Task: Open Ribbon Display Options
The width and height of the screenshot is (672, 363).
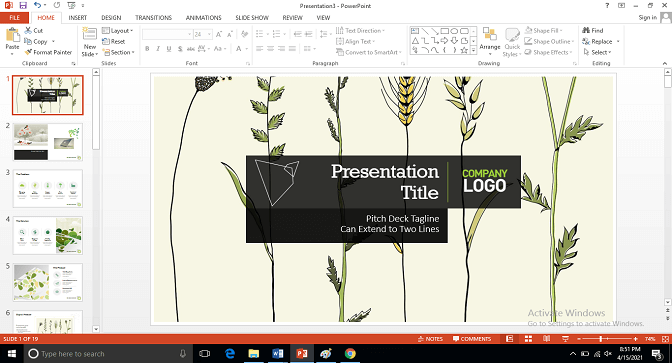Action: [x=621, y=6]
